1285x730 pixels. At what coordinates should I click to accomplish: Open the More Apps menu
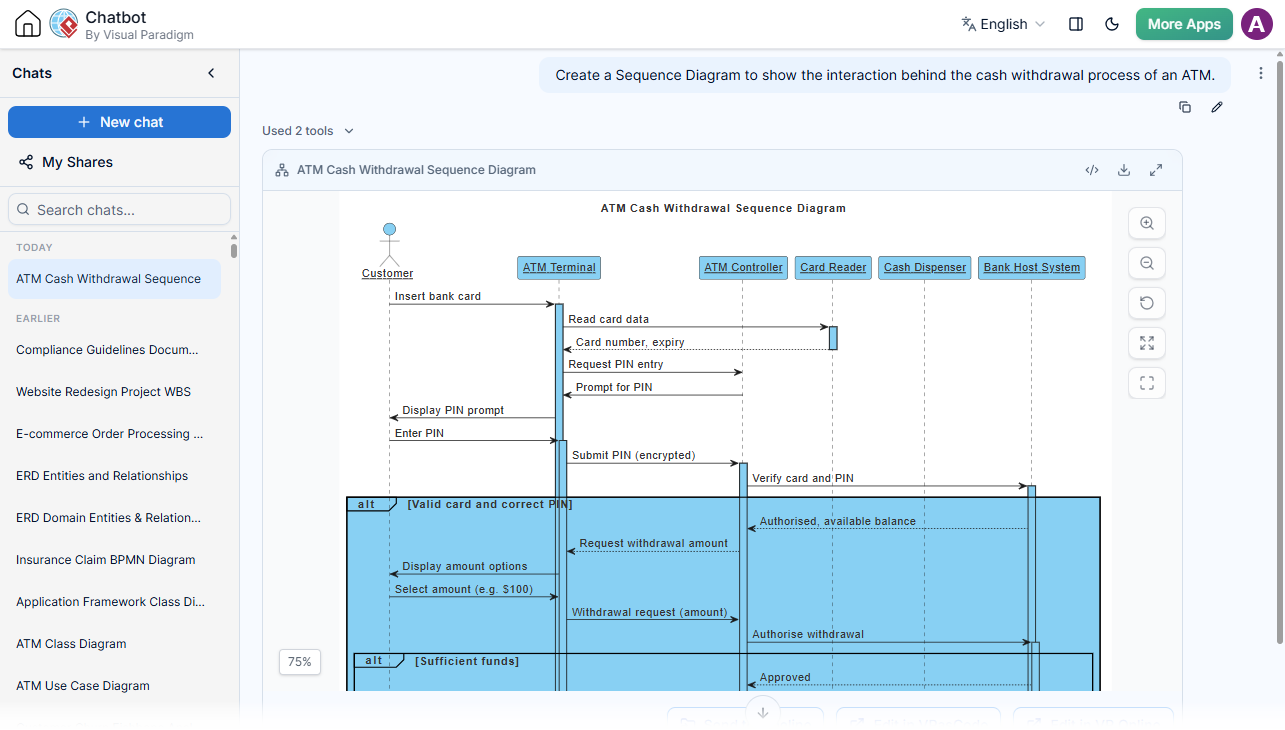[x=1184, y=24]
